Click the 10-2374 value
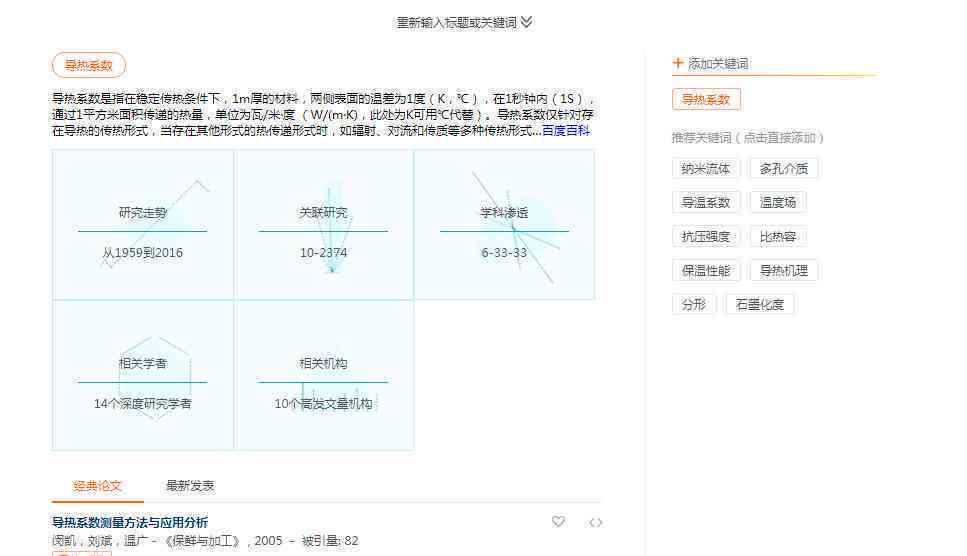Viewport: 967px width, 556px height. click(323, 253)
